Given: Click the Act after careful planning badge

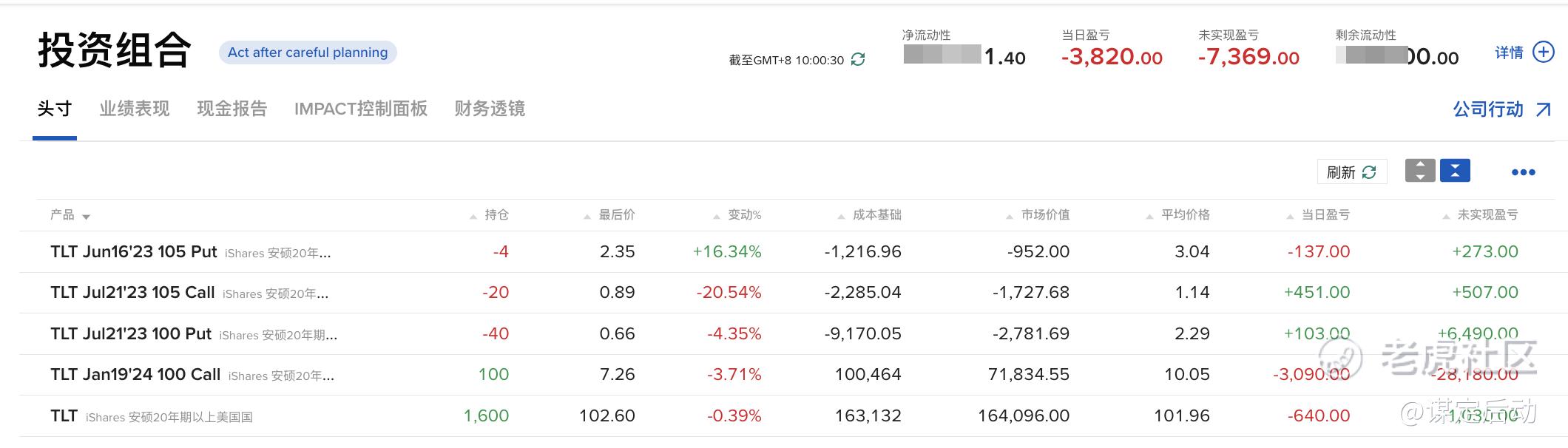Looking at the screenshot, I should tap(308, 52).
